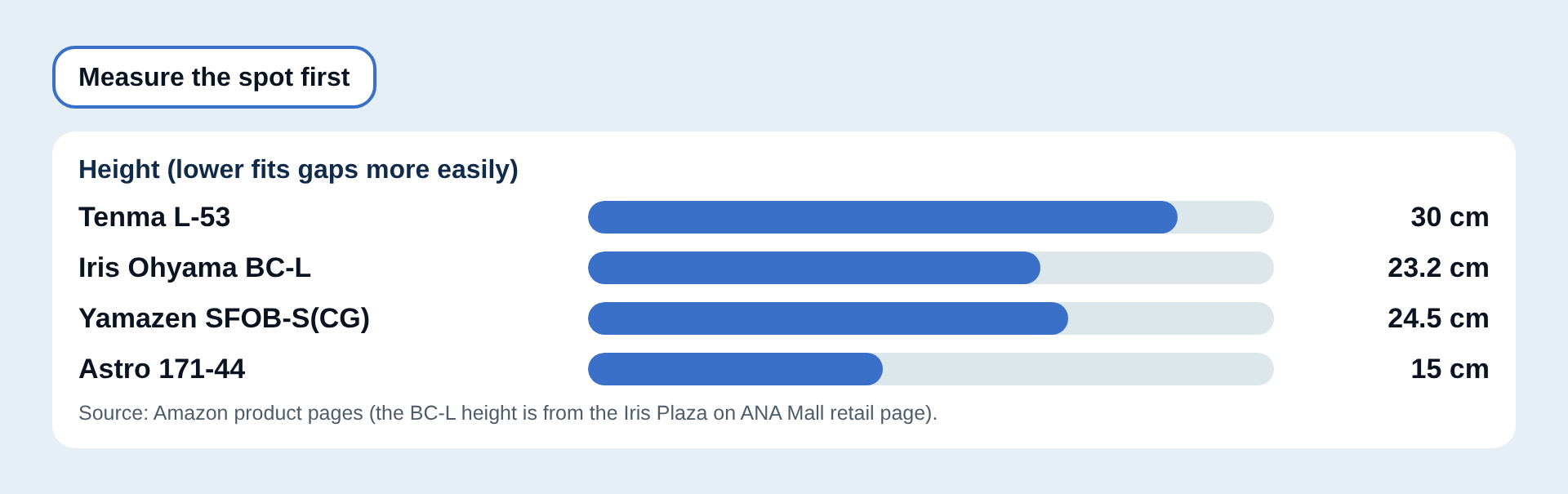
Task: Select the Yamazen SFOB-S(CG) label
Action: [x=224, y=318]
